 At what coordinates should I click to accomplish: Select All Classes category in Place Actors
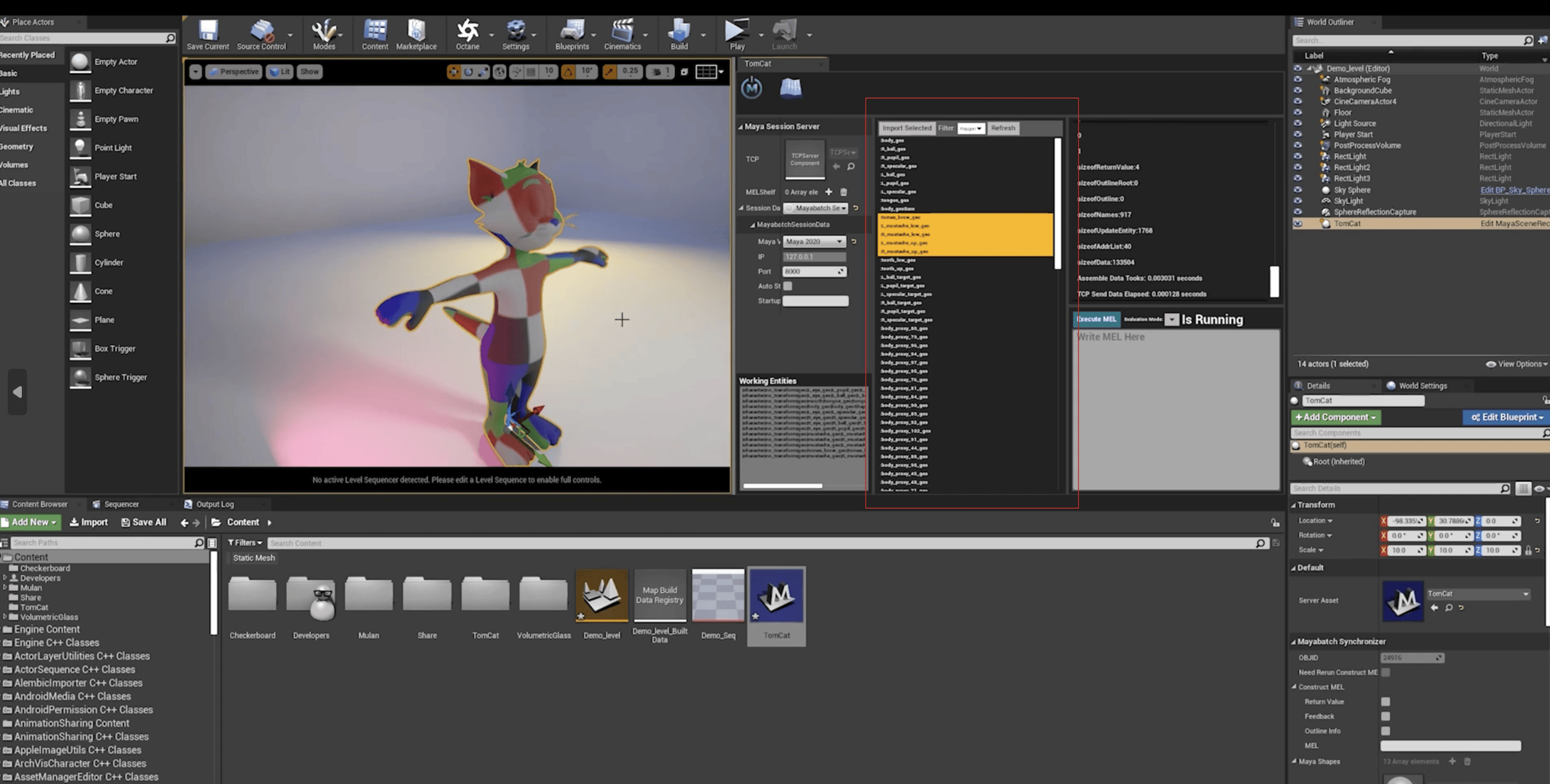coord(18,183)
